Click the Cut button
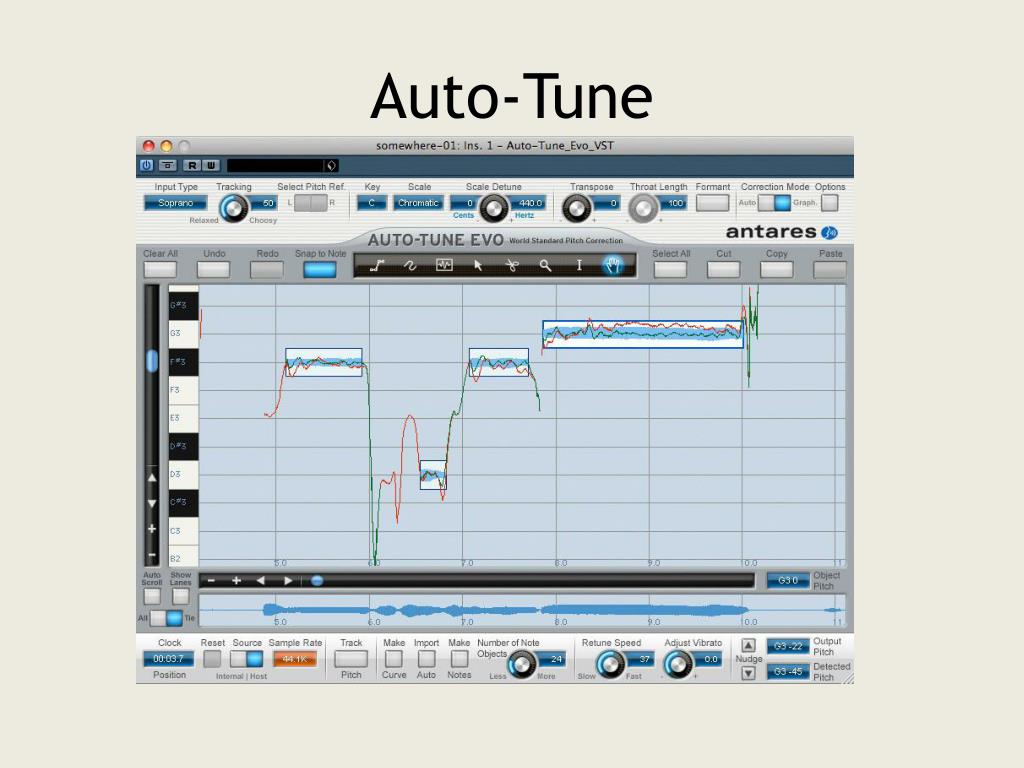The image size is (1024, 768). click(724, 269)
